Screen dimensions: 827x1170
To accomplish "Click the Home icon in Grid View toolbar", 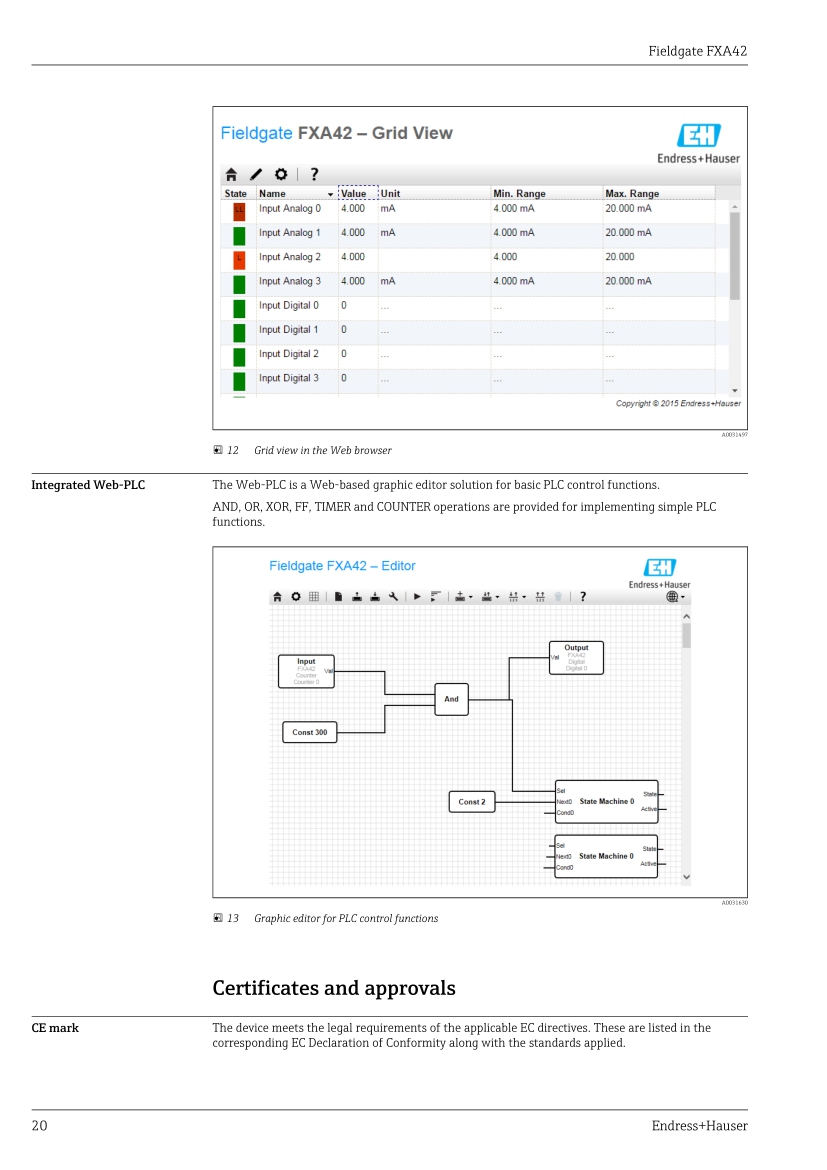I will [231, 175].
